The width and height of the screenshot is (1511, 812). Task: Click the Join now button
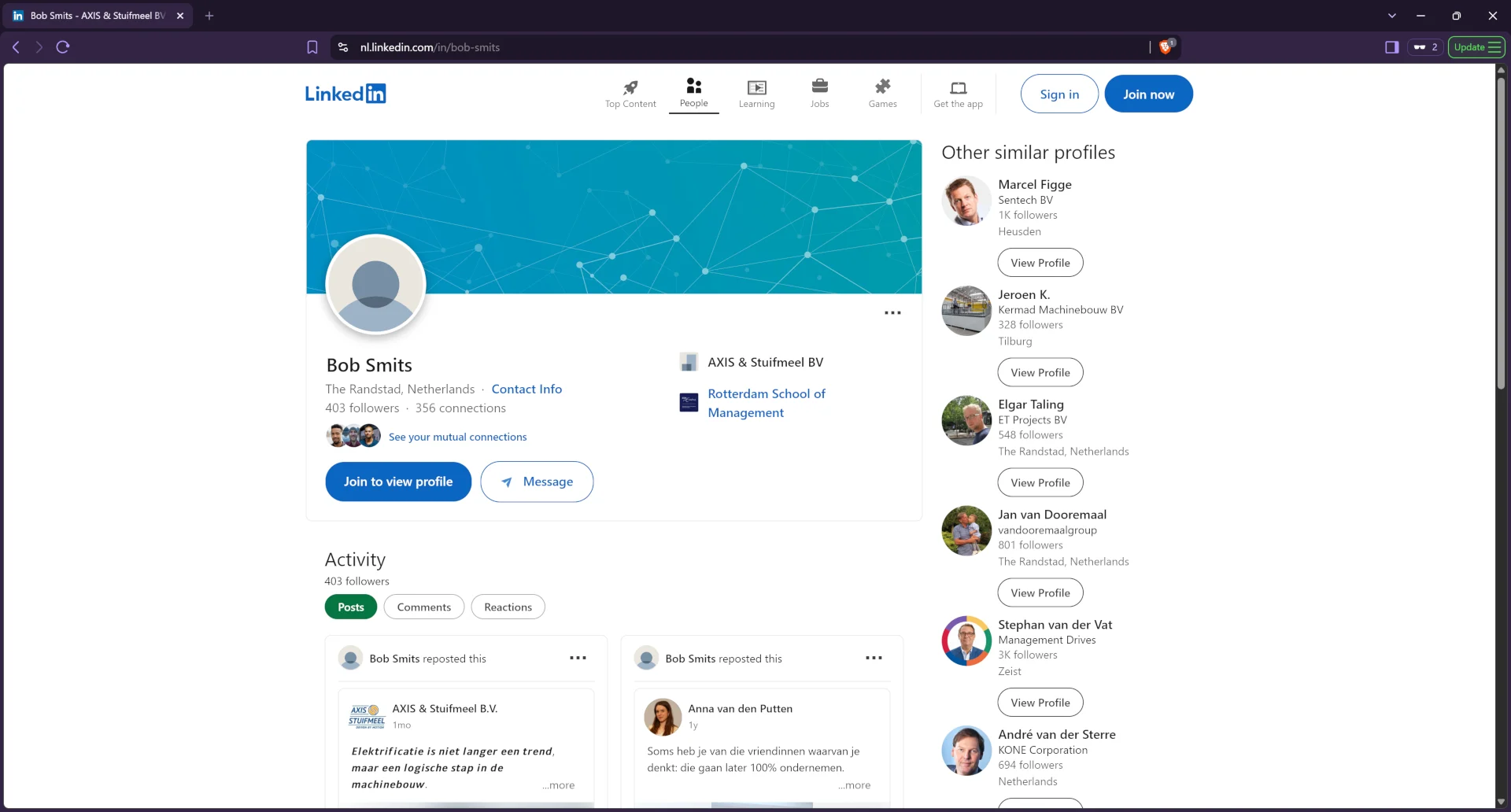(x=1148, y=94)
